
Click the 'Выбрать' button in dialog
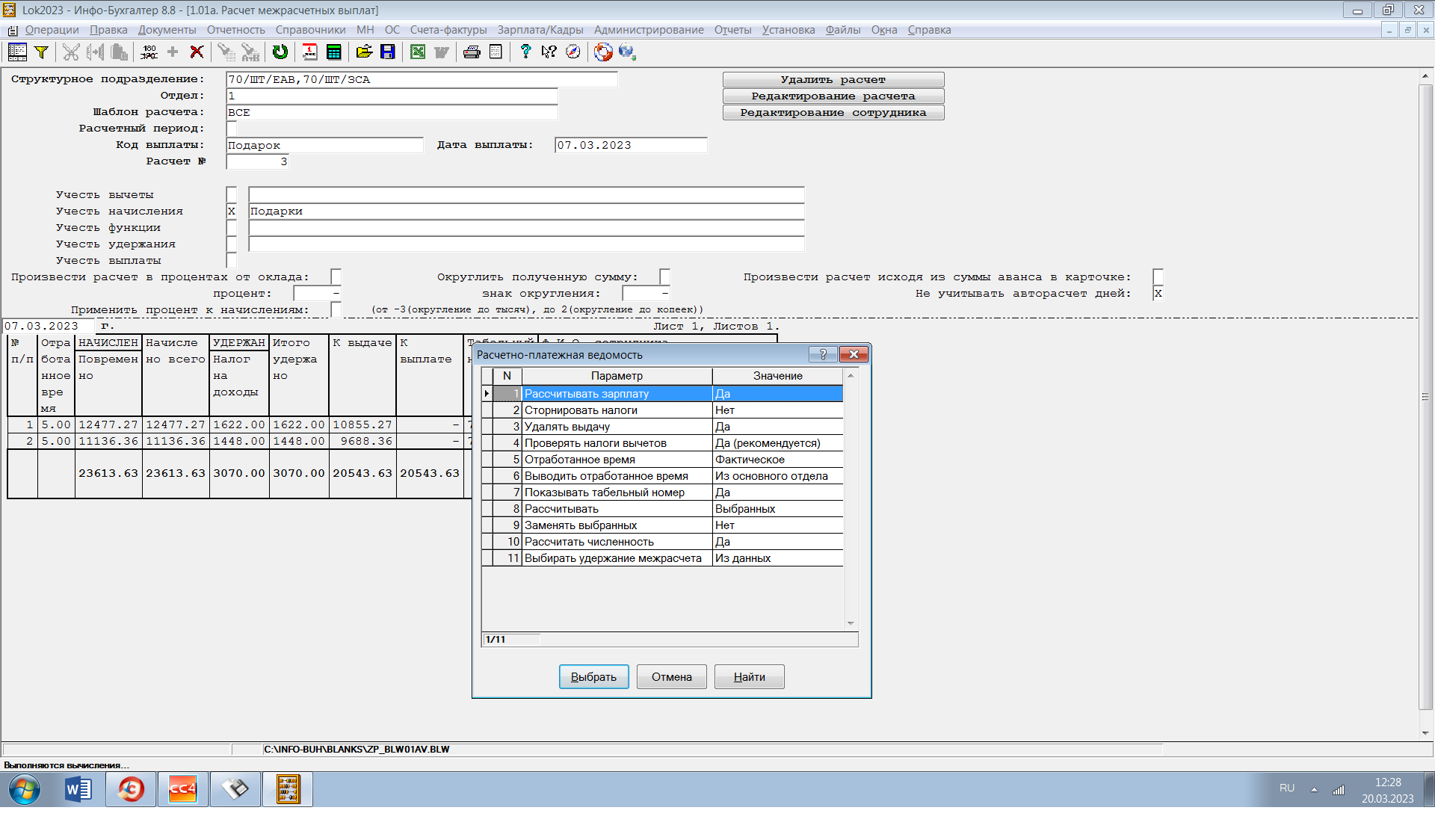click(x=593, y=677)
